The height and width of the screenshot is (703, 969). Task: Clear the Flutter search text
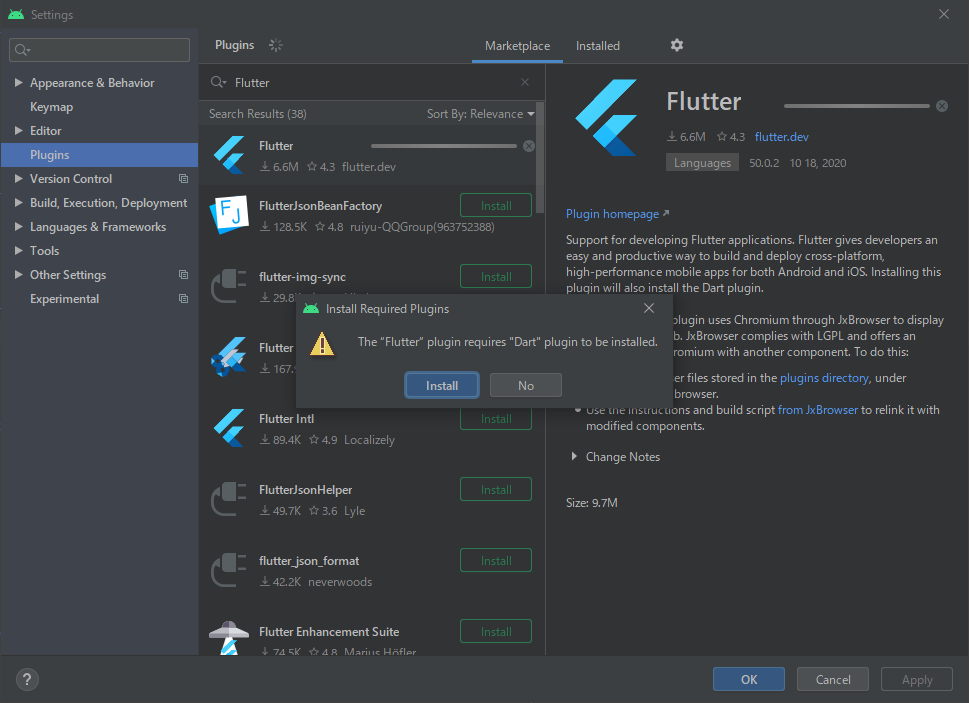tap(525, 82)
